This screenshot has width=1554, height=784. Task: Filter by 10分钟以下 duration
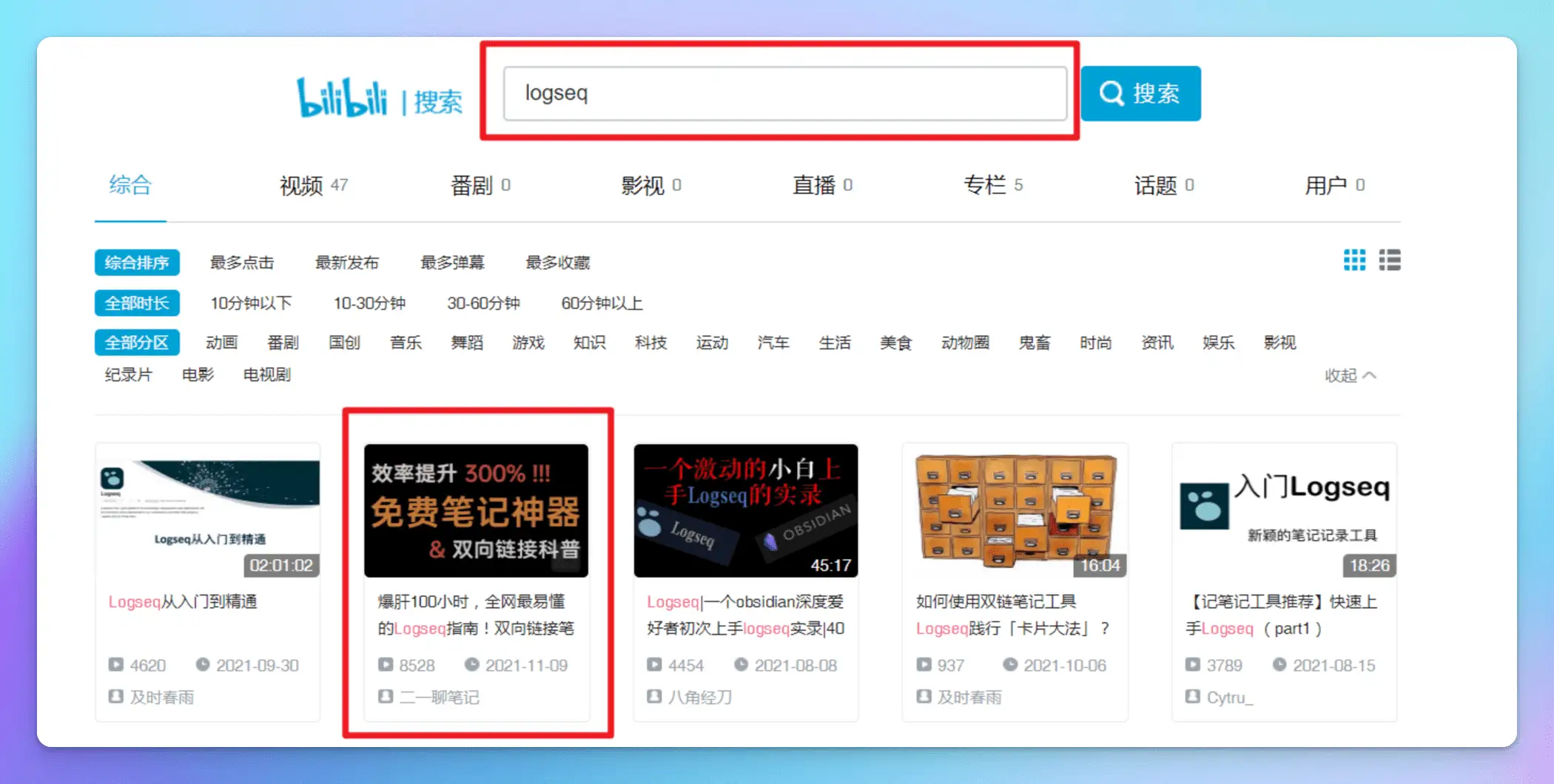tap(251, 303)
